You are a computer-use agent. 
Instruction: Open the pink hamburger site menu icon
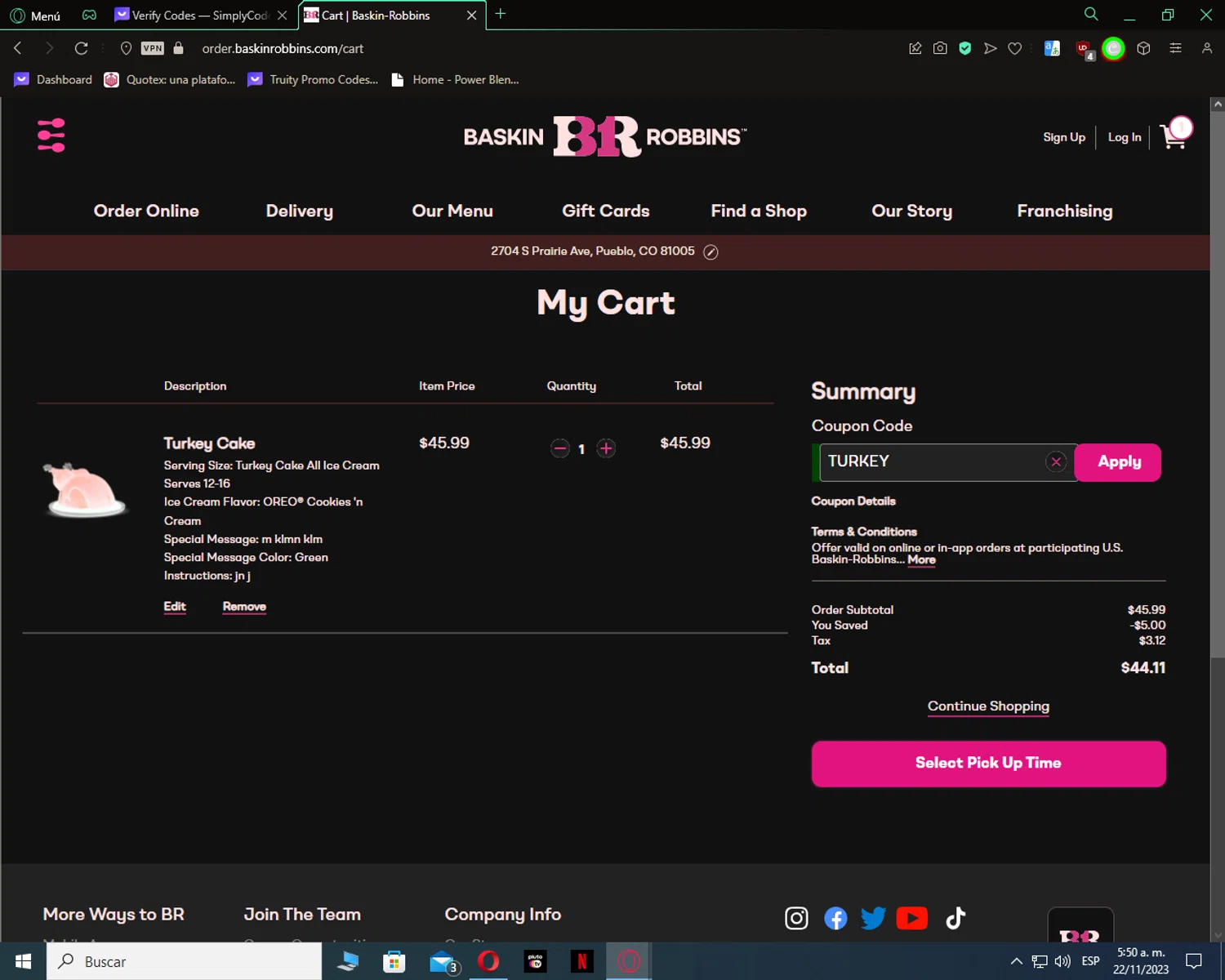[51, 136]
